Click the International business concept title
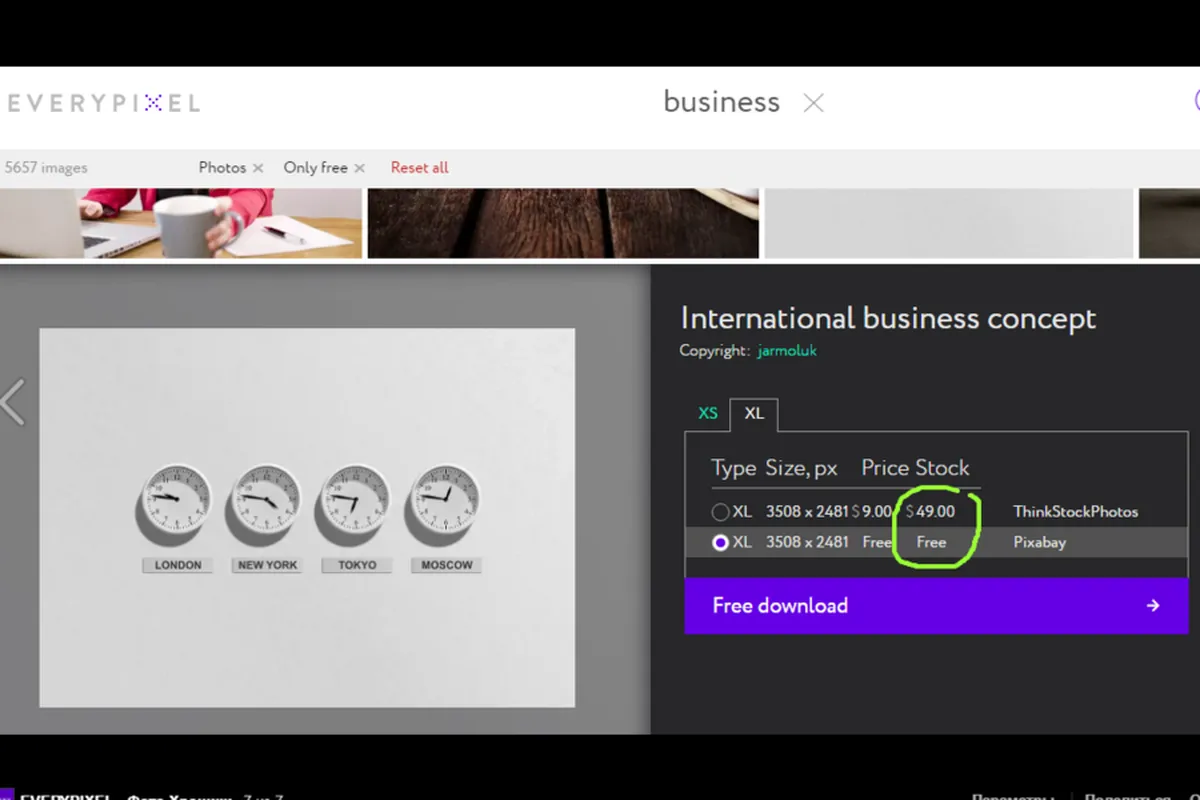Viewport: 1200px width, 800px height. pos(888,319)
